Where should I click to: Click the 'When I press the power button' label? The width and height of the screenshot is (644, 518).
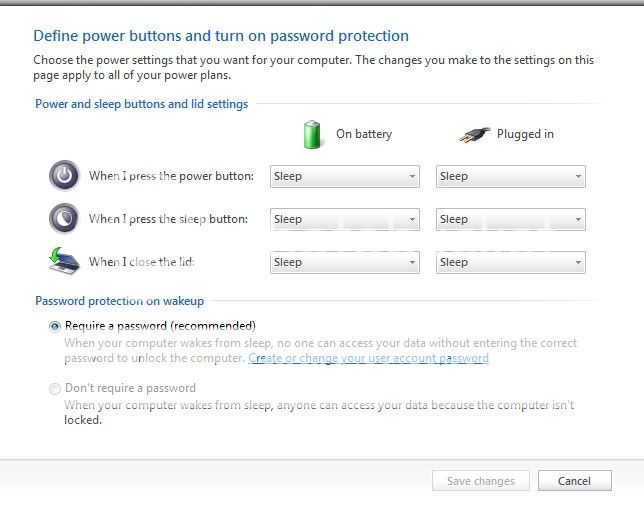click(x=171, y=177)
